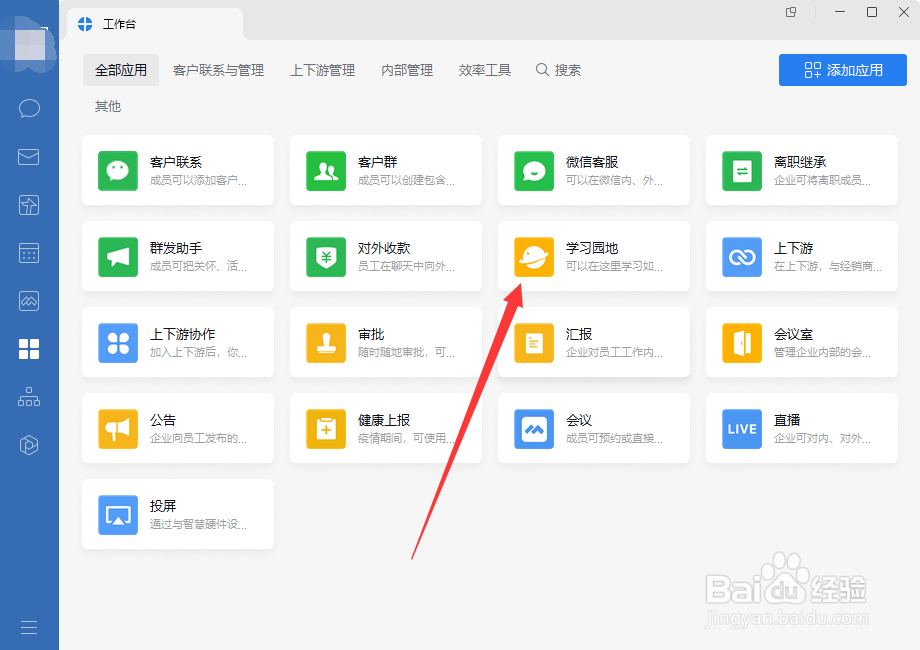Open the 学习园地 planet icon
This screenshot has height=650, width=920.
pyautogui.click(x=534, y=257)
